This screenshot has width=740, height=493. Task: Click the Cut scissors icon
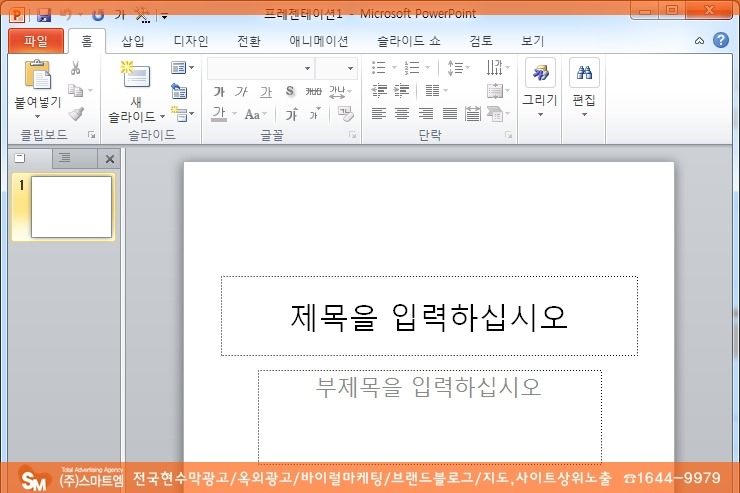tap(75, 68)
